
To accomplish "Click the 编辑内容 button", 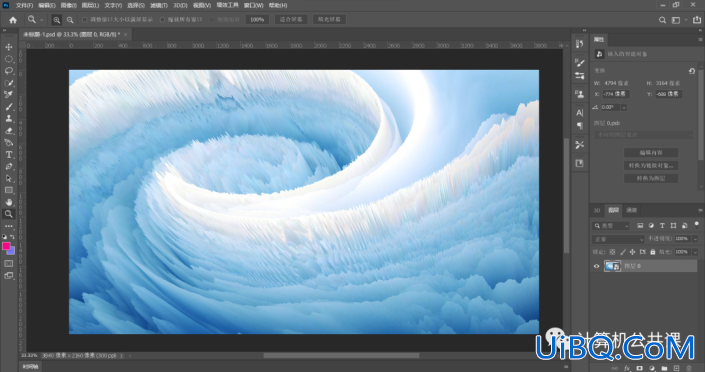I will 651,152.
